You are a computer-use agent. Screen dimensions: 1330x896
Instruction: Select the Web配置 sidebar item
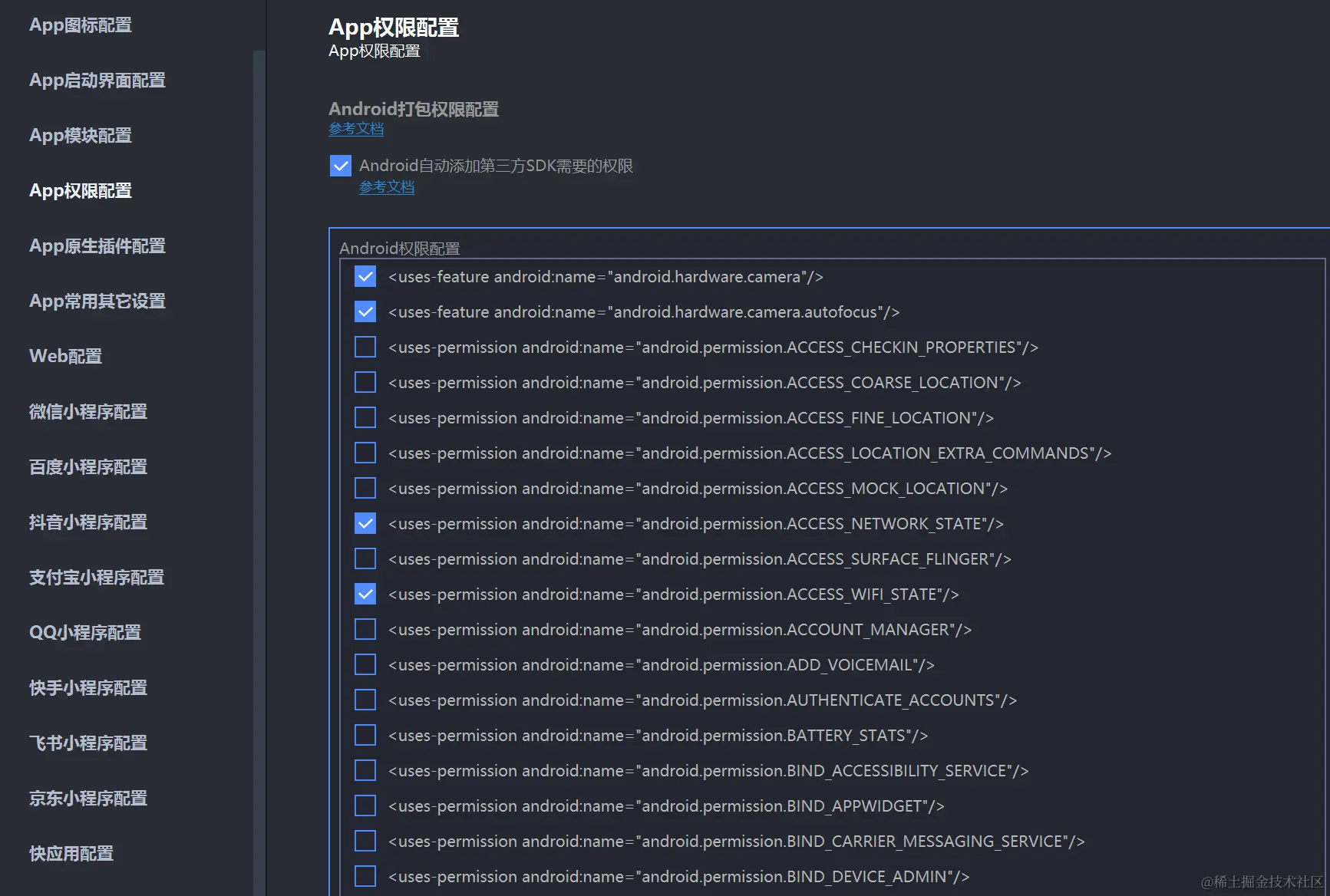coord(64,356)
